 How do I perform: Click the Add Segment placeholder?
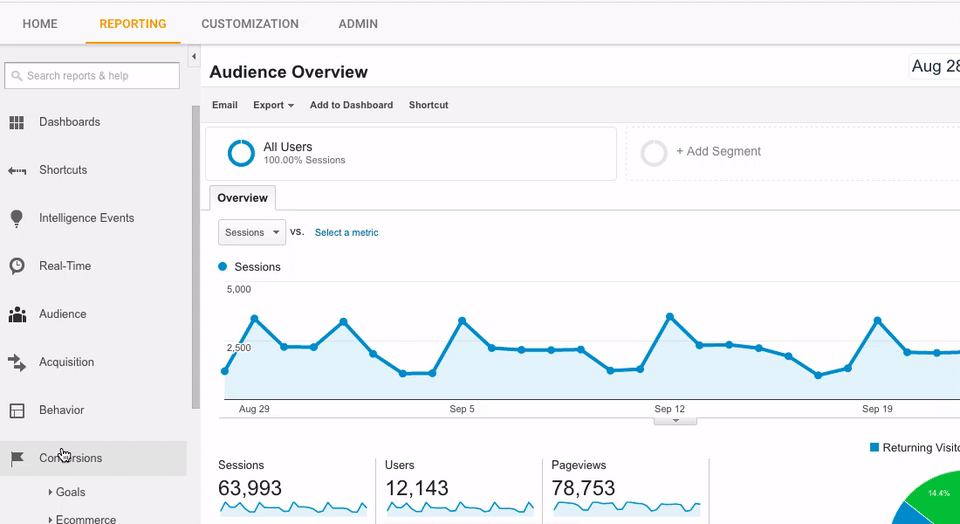[718, 152]
